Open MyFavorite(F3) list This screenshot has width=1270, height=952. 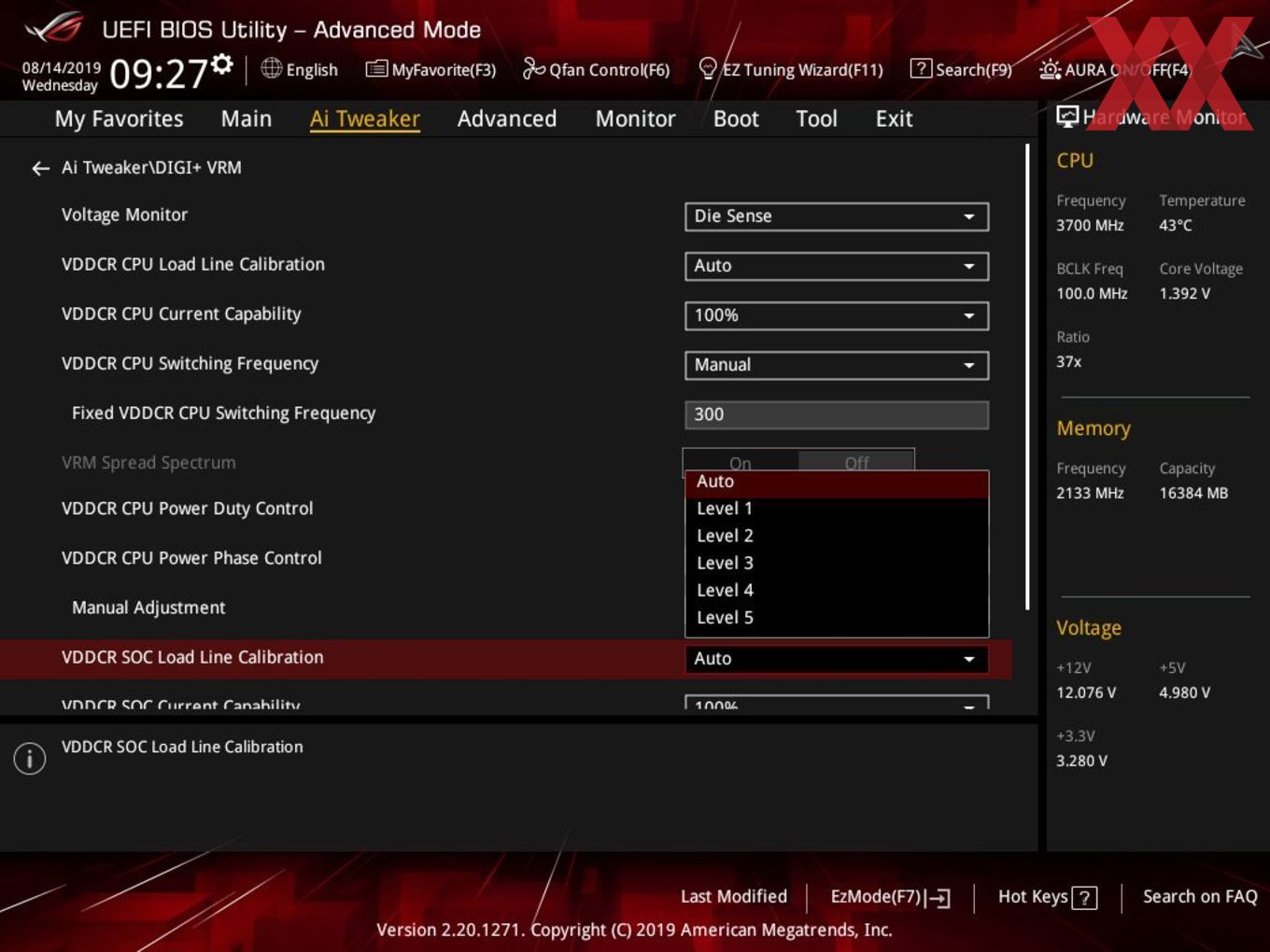430,69
